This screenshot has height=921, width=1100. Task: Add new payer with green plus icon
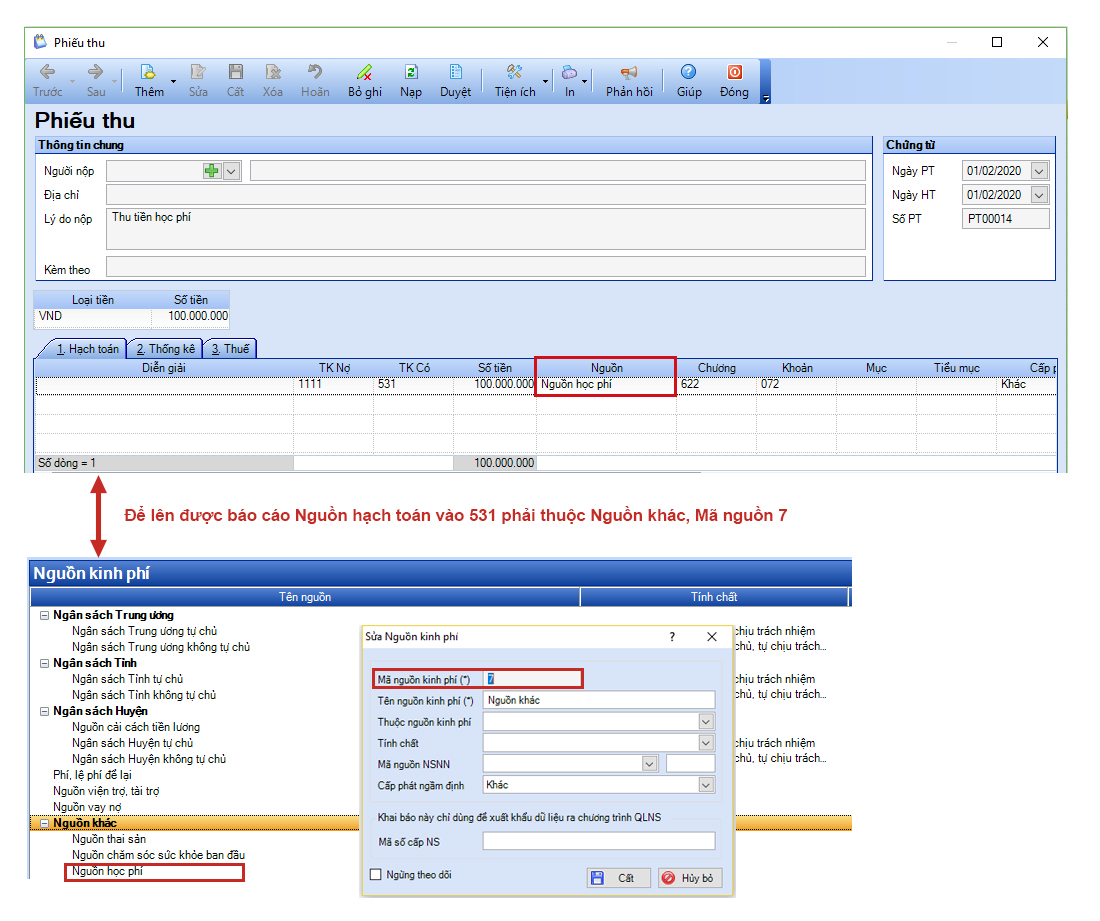coord(212,170)
